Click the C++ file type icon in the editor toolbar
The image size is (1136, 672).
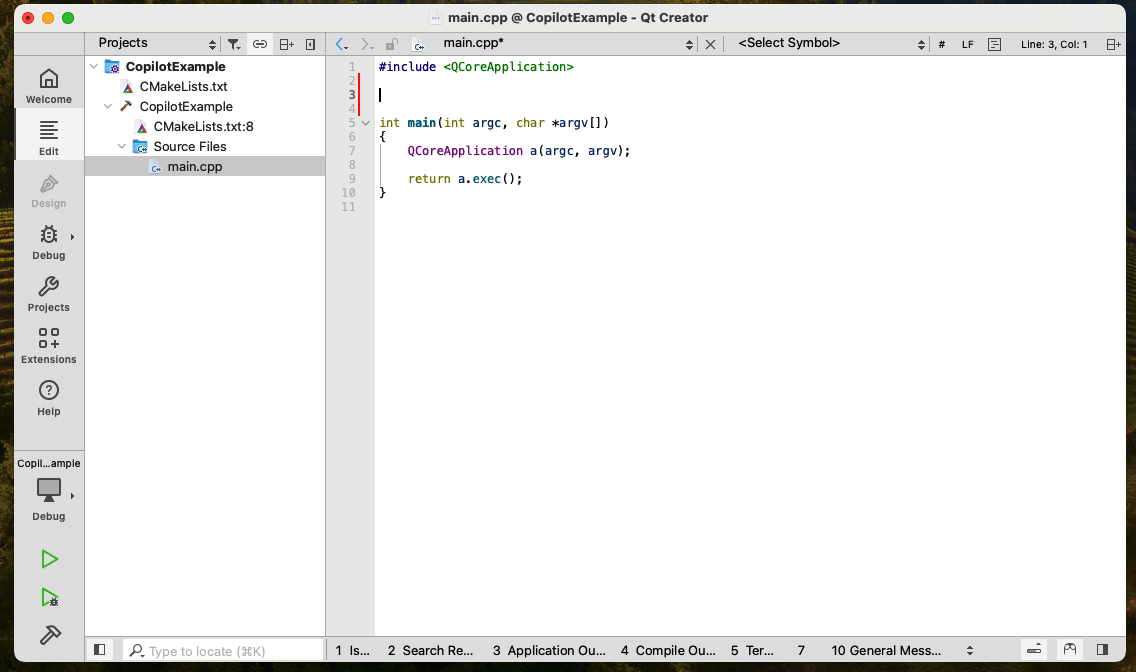tap(419, 44)
